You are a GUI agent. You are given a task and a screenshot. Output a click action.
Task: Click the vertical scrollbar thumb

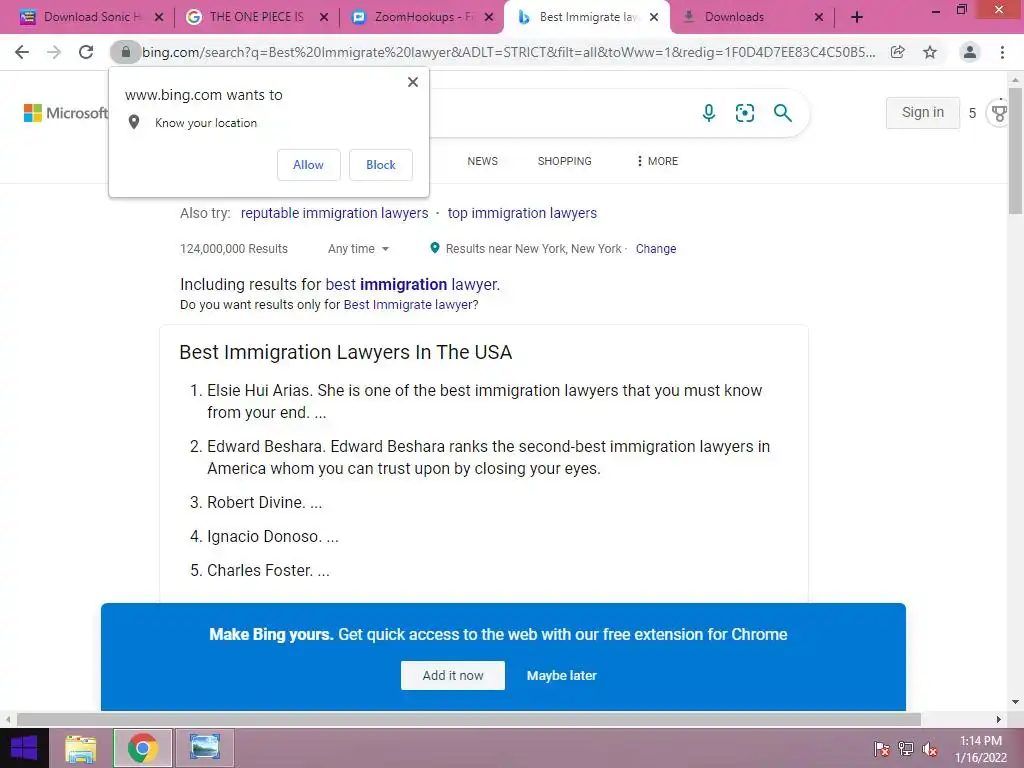pos(1015,152)
